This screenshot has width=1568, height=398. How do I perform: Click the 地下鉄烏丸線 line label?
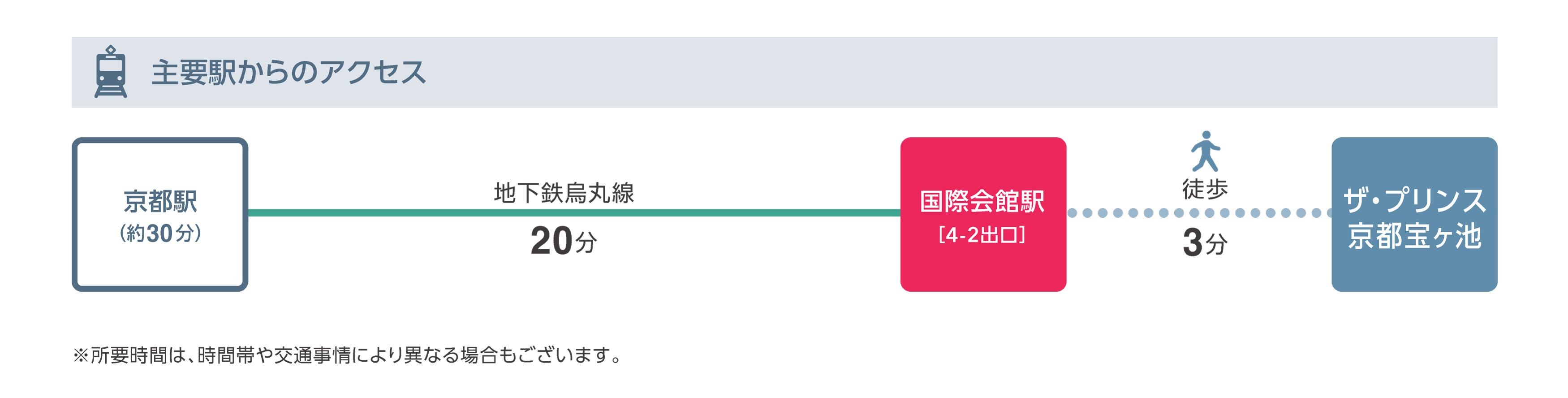pyautogui.click(x=564, y=193)
